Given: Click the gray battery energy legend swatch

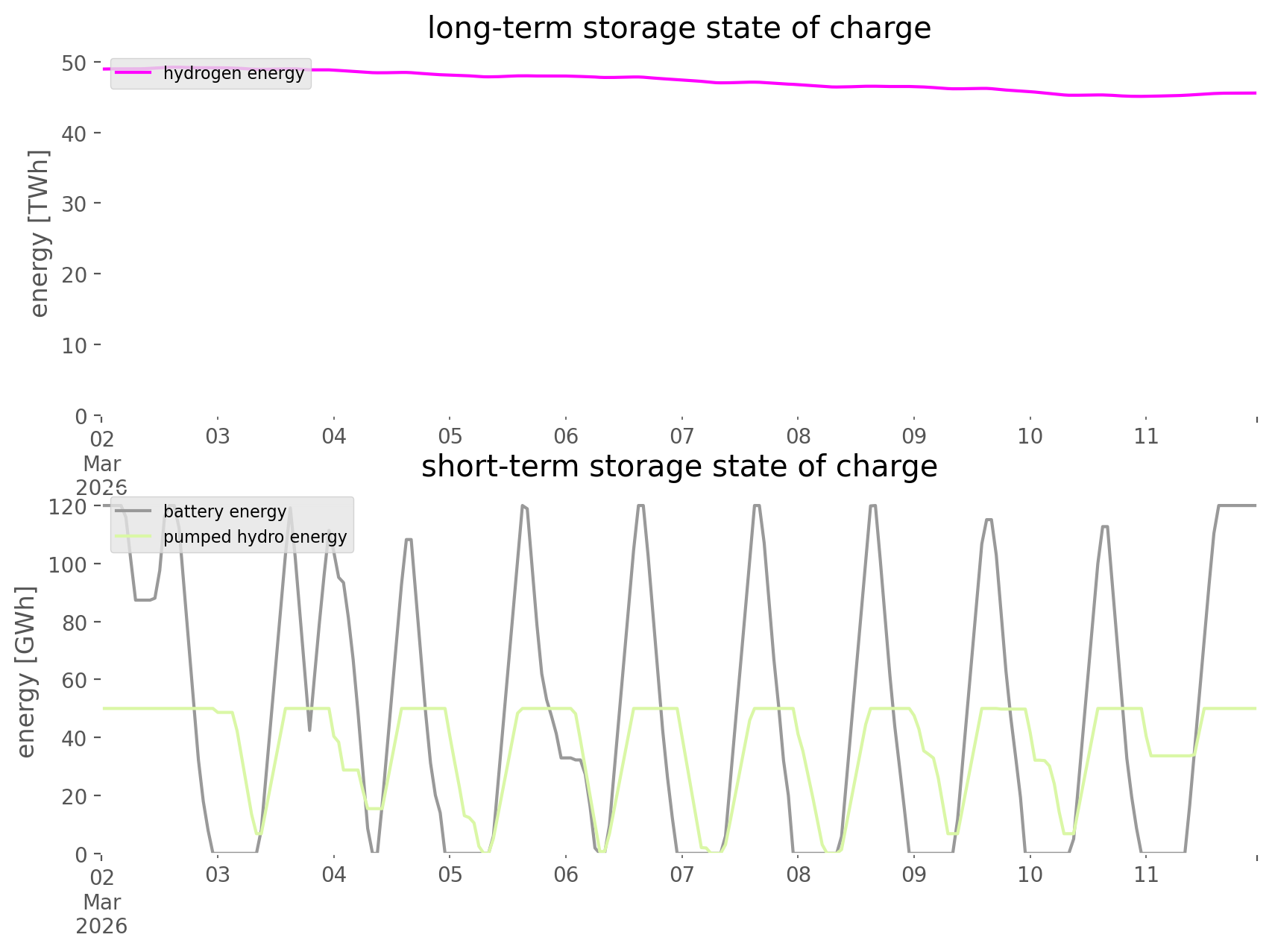Looking at the screenshot, I should (x=133, y=511).
